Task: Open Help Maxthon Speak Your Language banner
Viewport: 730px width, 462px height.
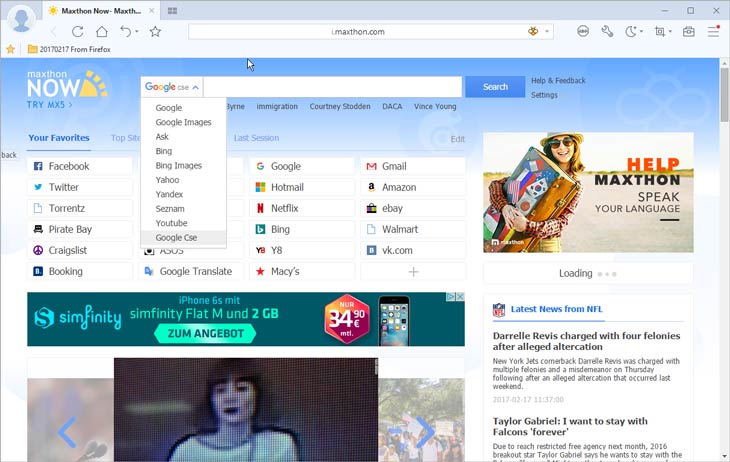Action: tap(588, 192)
